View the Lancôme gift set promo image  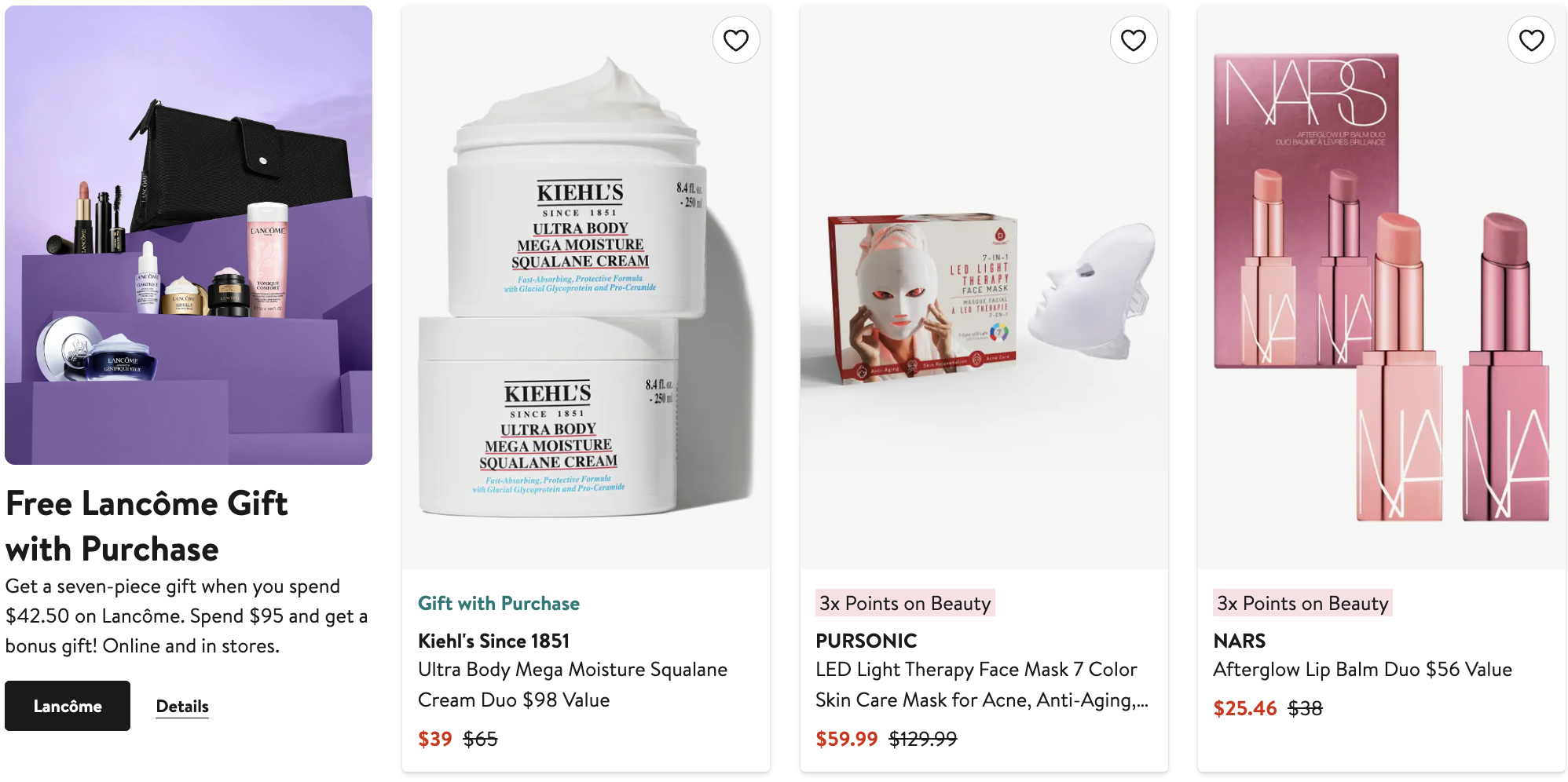pyautogui.click(x=189, y=235)
